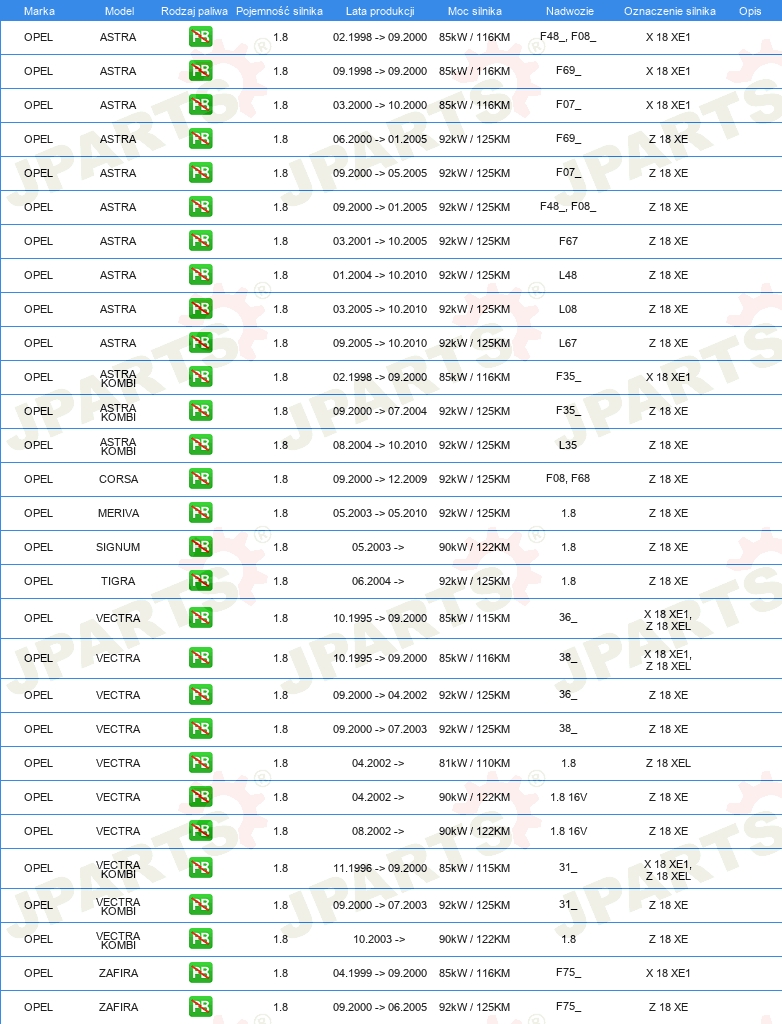The image size is (782, 1024).
Task: Click the '81kW / 110KM' power cell
Action: pyautogui.click(x=474, y=763)
